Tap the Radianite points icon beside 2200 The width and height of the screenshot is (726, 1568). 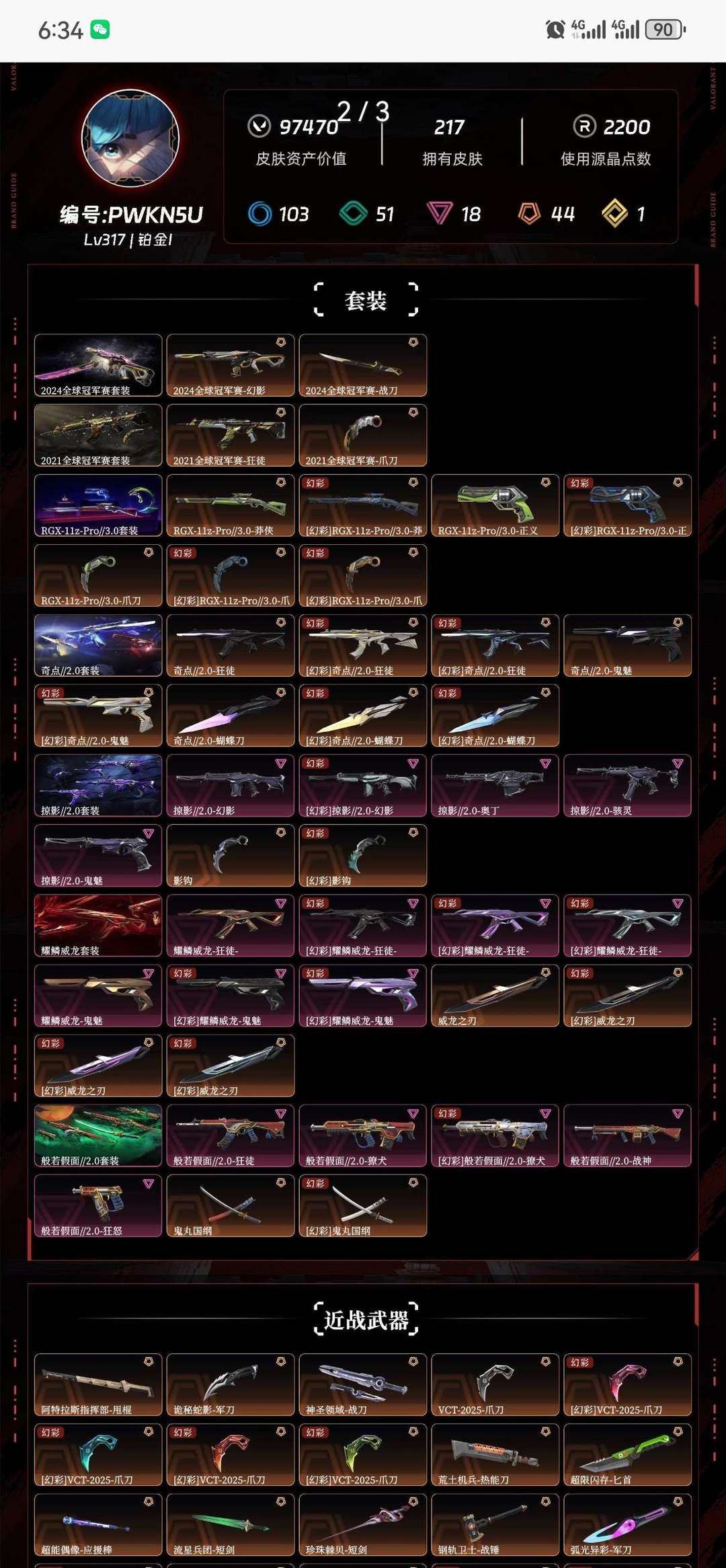(x=585, y=126)
